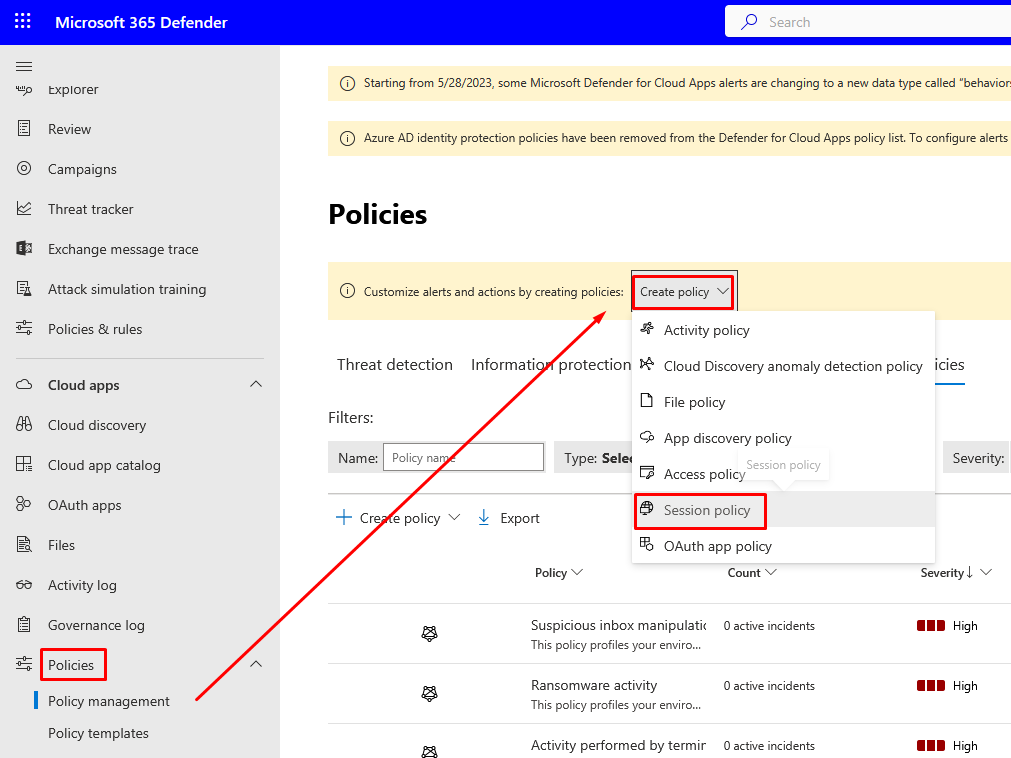Open Ransomware activity policy
This screenshot has width=1011, height=758.
(594, 685)
